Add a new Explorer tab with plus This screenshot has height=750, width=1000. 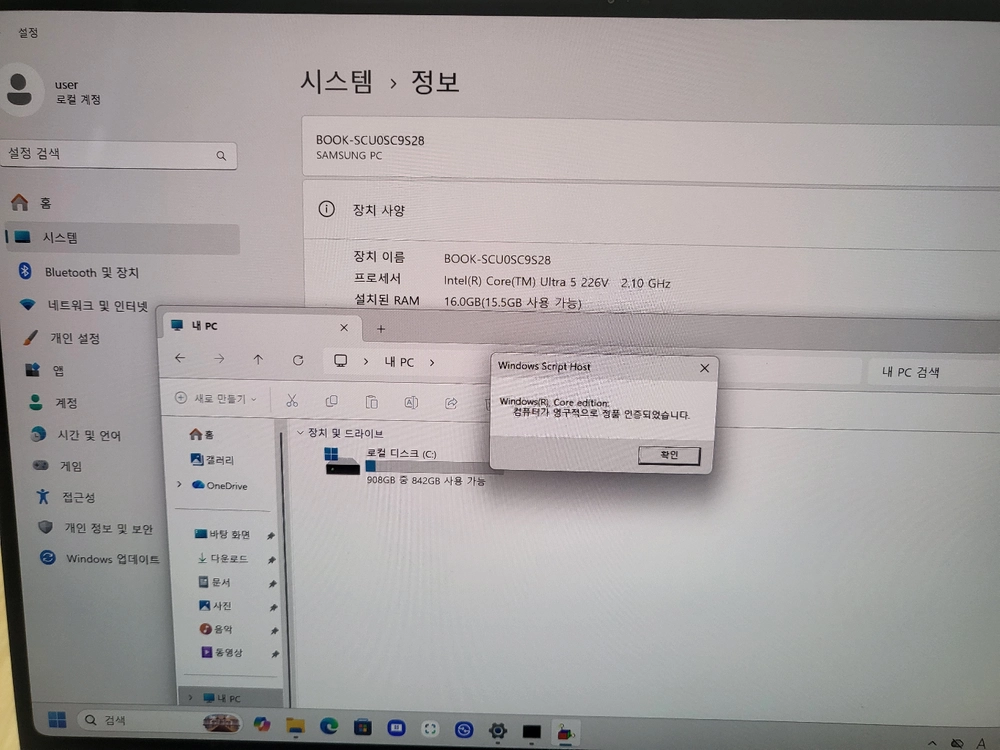381,329
